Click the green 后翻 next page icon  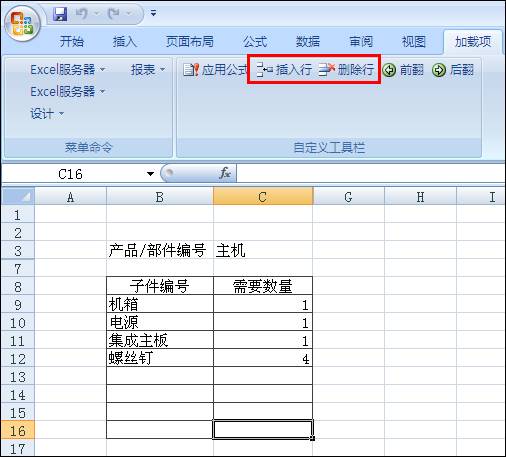(439, 70)
